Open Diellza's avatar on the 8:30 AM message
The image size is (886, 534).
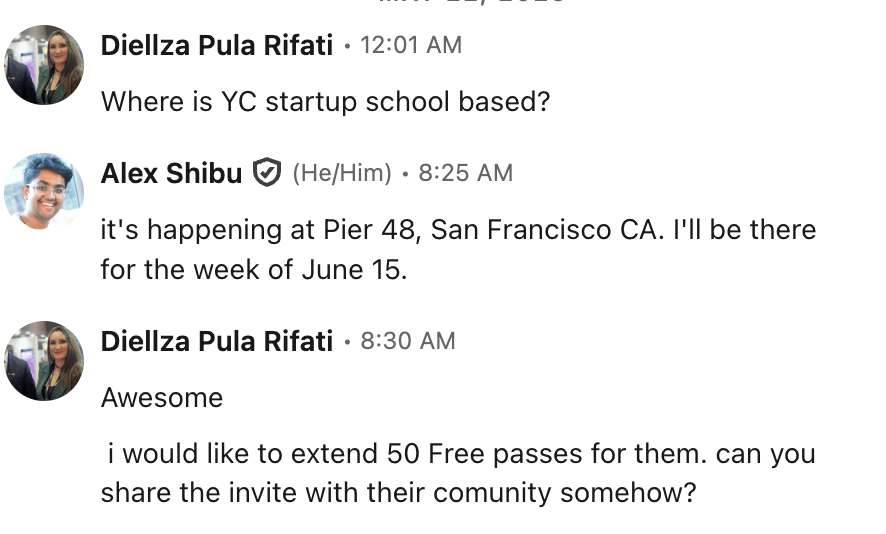(44, 361)
